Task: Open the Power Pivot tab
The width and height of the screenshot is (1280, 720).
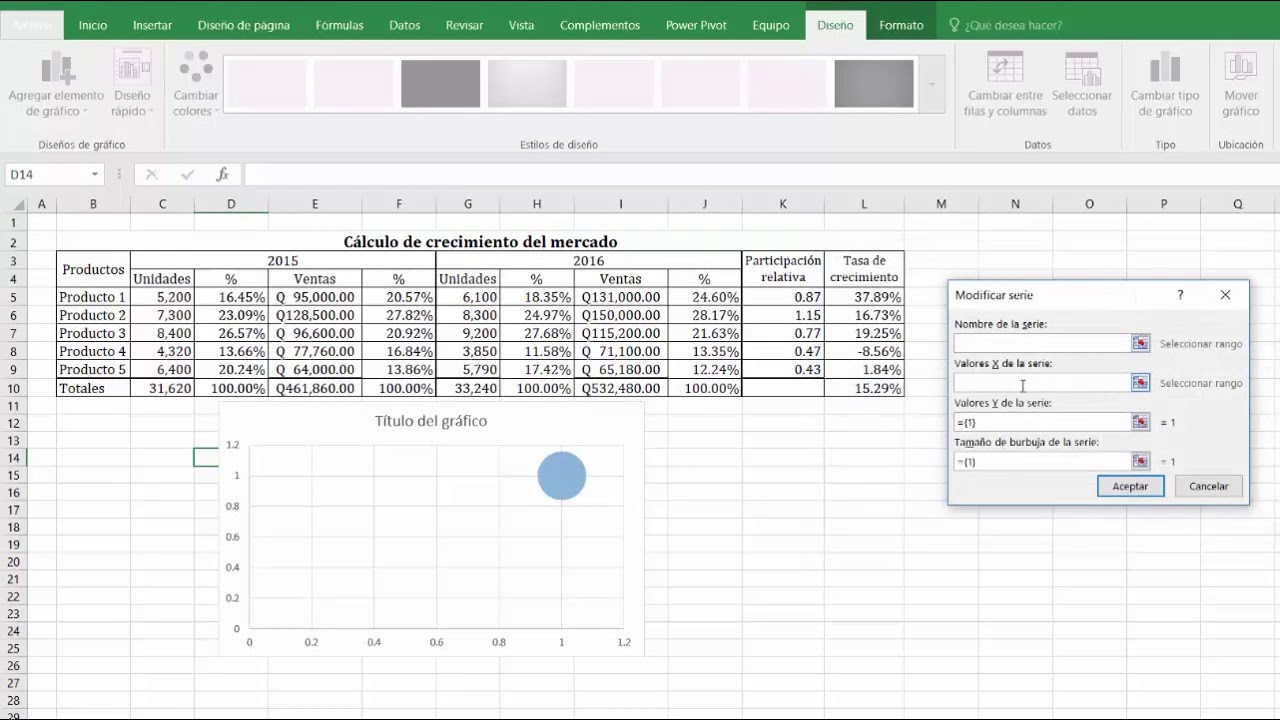Action: [696, 25]
